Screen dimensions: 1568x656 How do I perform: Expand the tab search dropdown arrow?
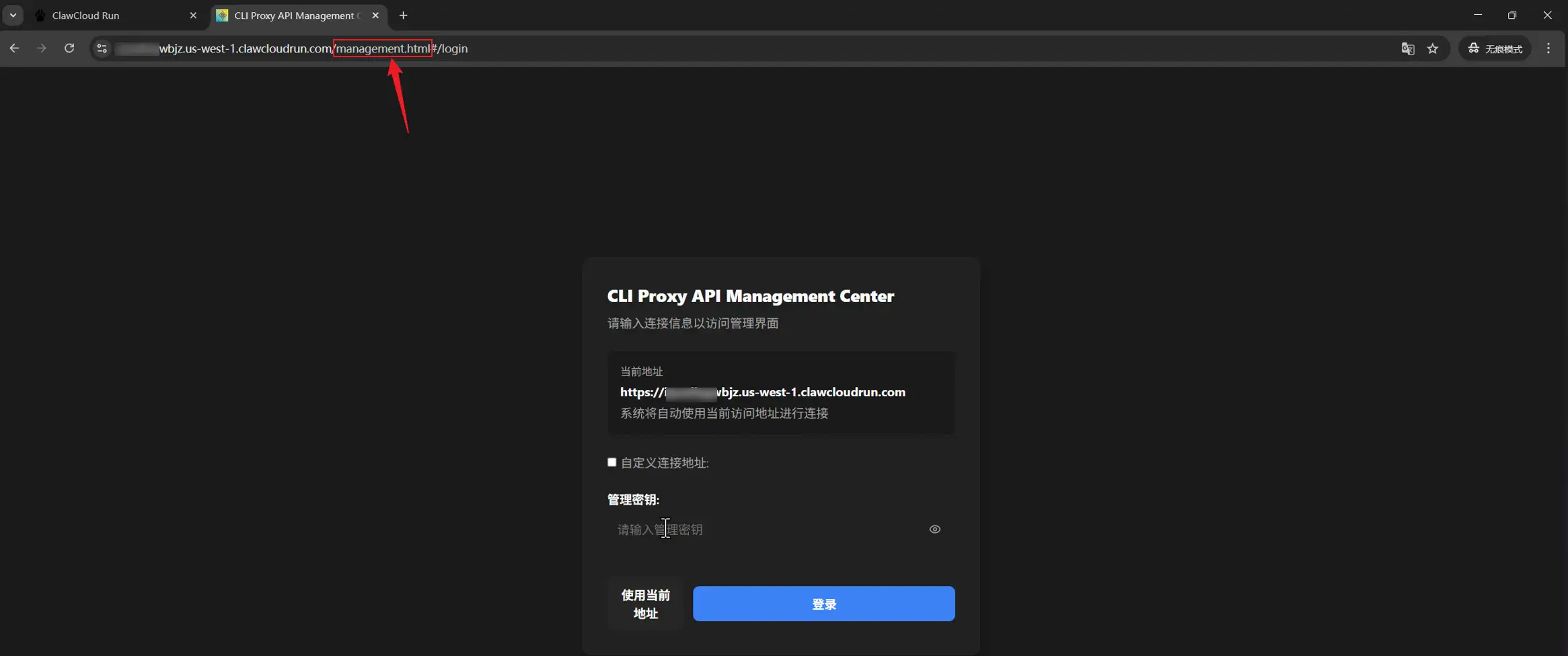12,15
